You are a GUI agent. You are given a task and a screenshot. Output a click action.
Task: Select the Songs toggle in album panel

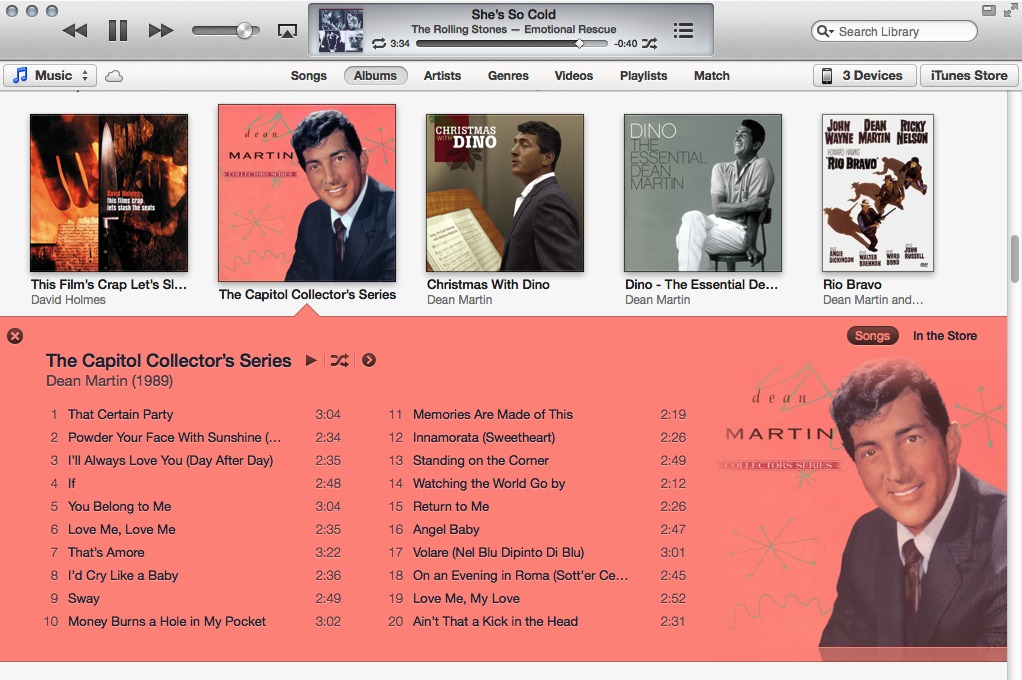pos(872,336)
